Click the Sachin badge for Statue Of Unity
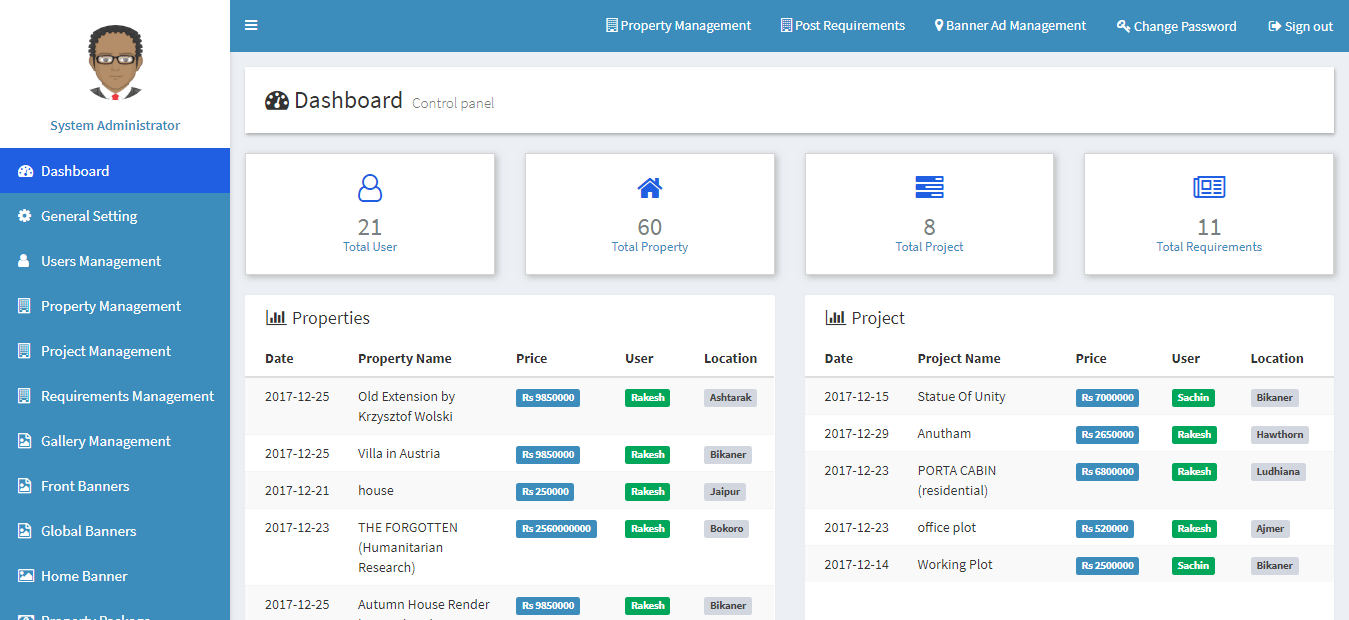 tap(1193, 398)
